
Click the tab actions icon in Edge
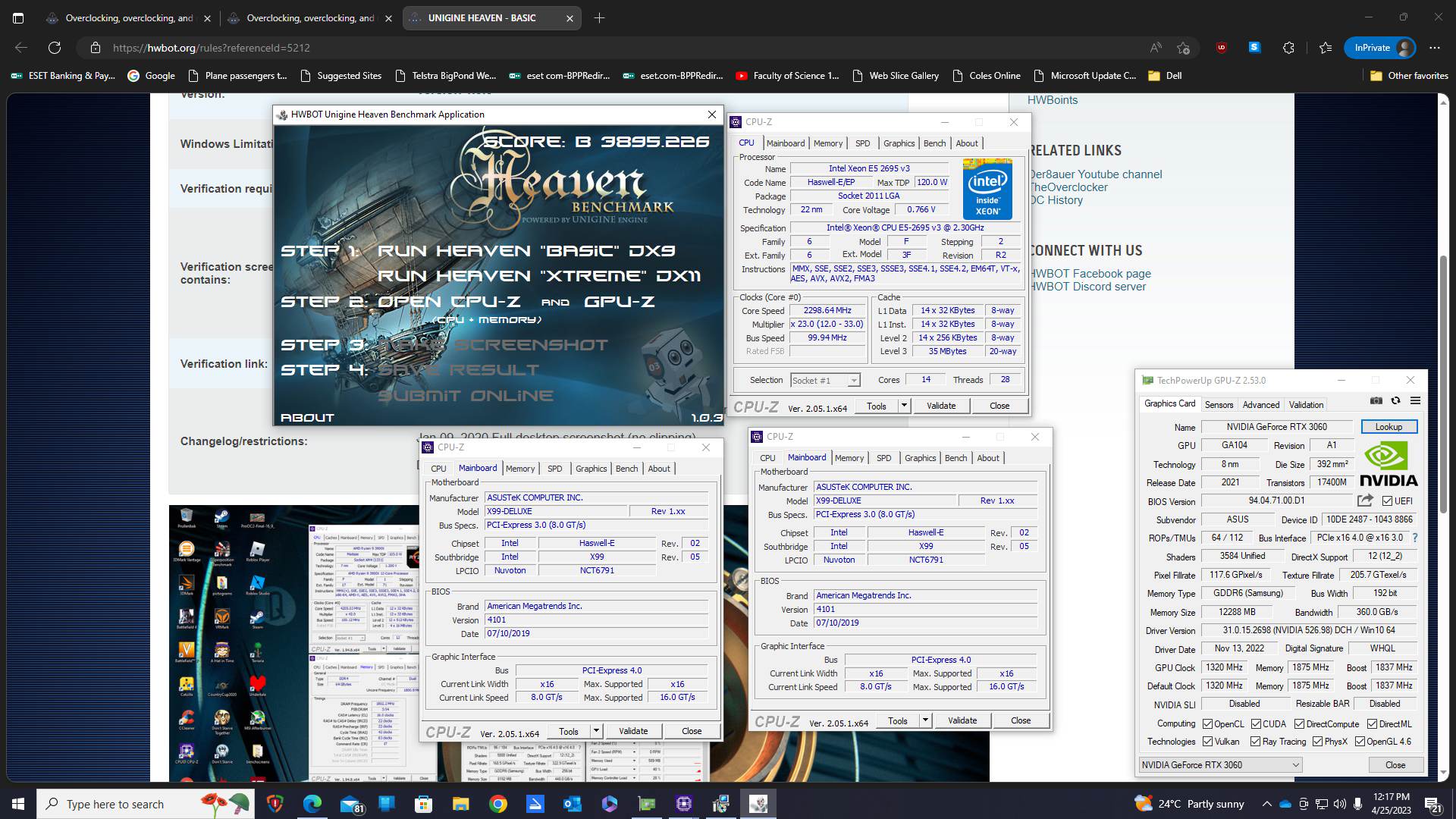click(18, 17)
